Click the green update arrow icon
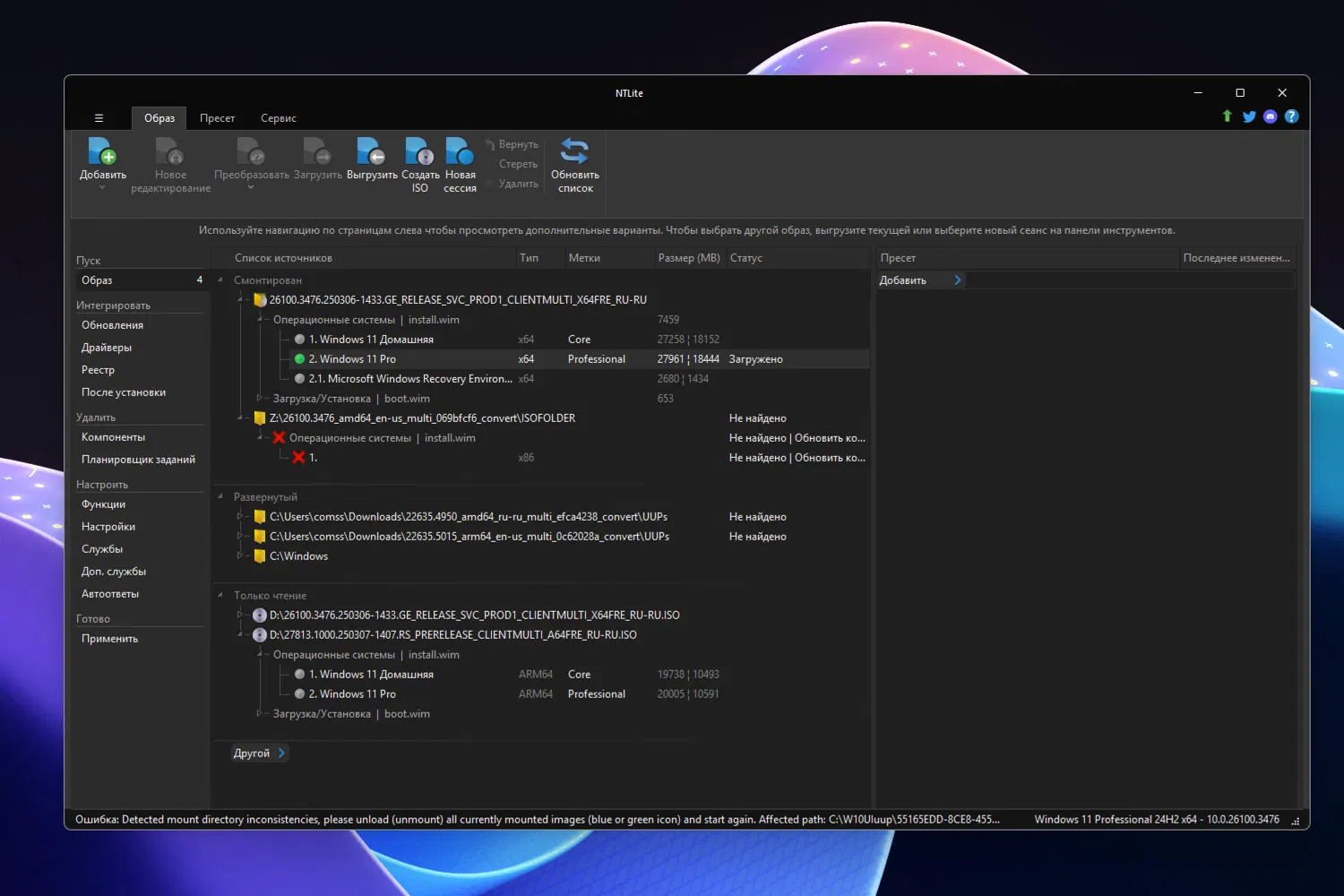 [1228, 116]
